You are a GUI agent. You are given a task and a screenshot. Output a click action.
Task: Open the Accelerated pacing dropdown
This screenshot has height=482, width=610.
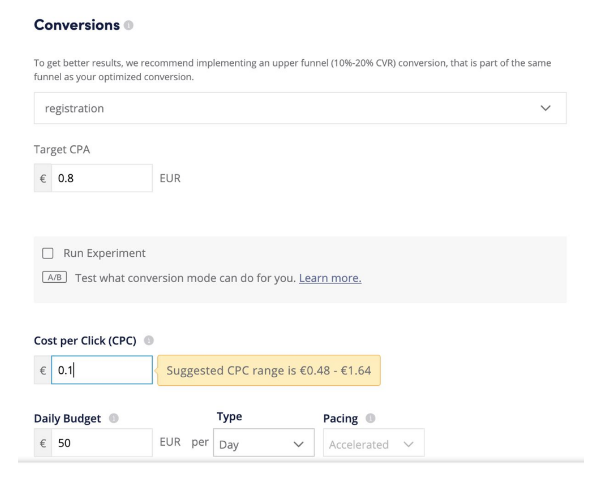(373, 443)
